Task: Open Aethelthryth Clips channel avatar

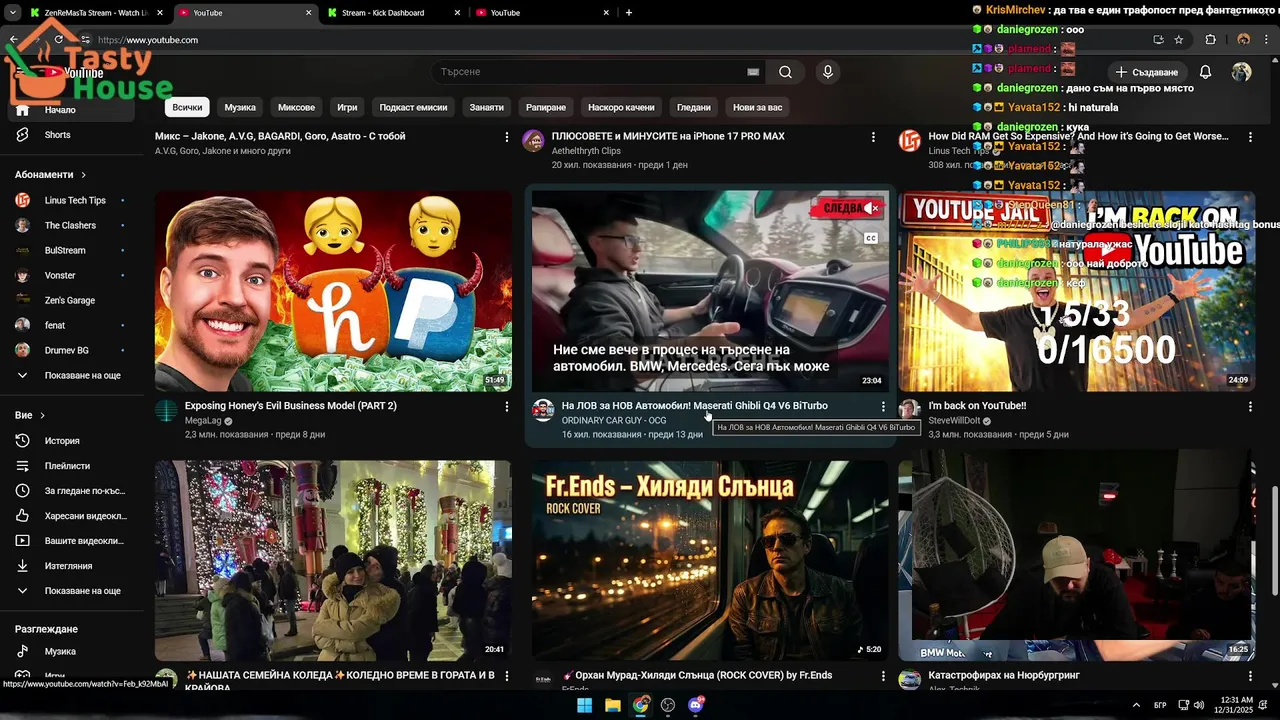Action: [533, 141]
